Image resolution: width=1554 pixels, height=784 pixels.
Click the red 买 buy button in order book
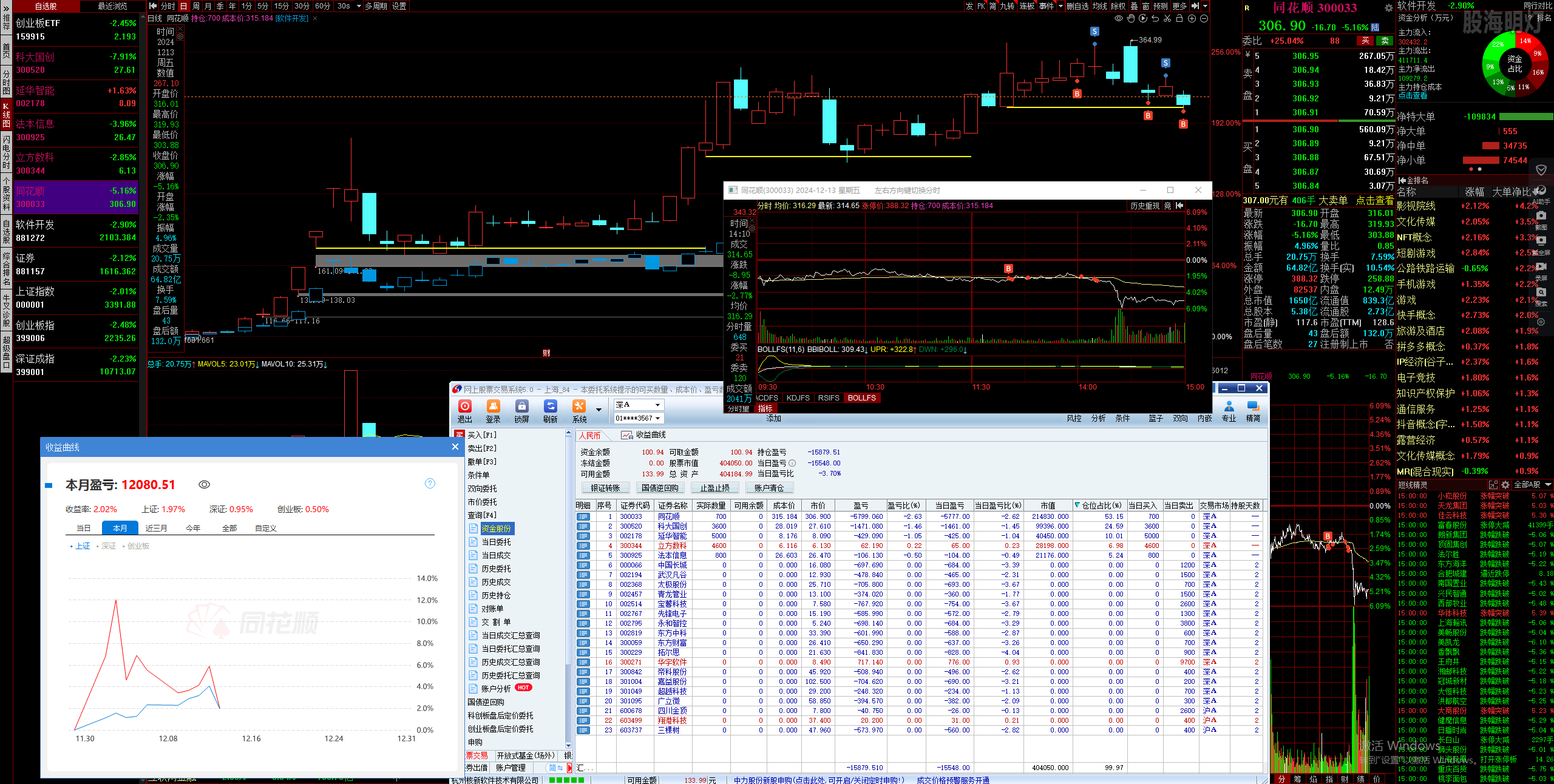click(1366, 41)
